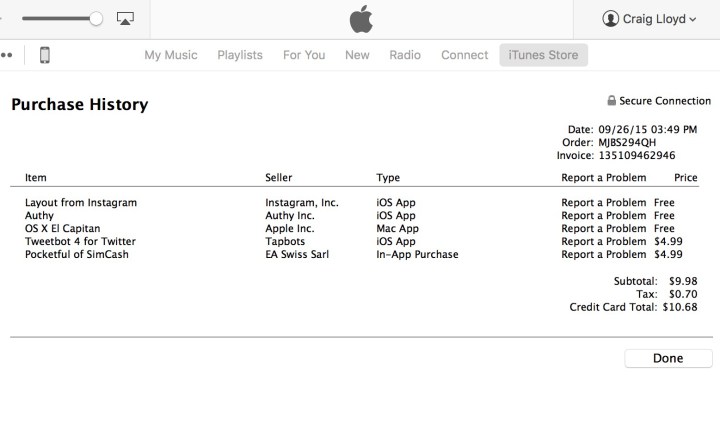Open the Radio tab
The width and height of the screenshot is (720, 430).
pyautogui.click(x=405, y=55)
